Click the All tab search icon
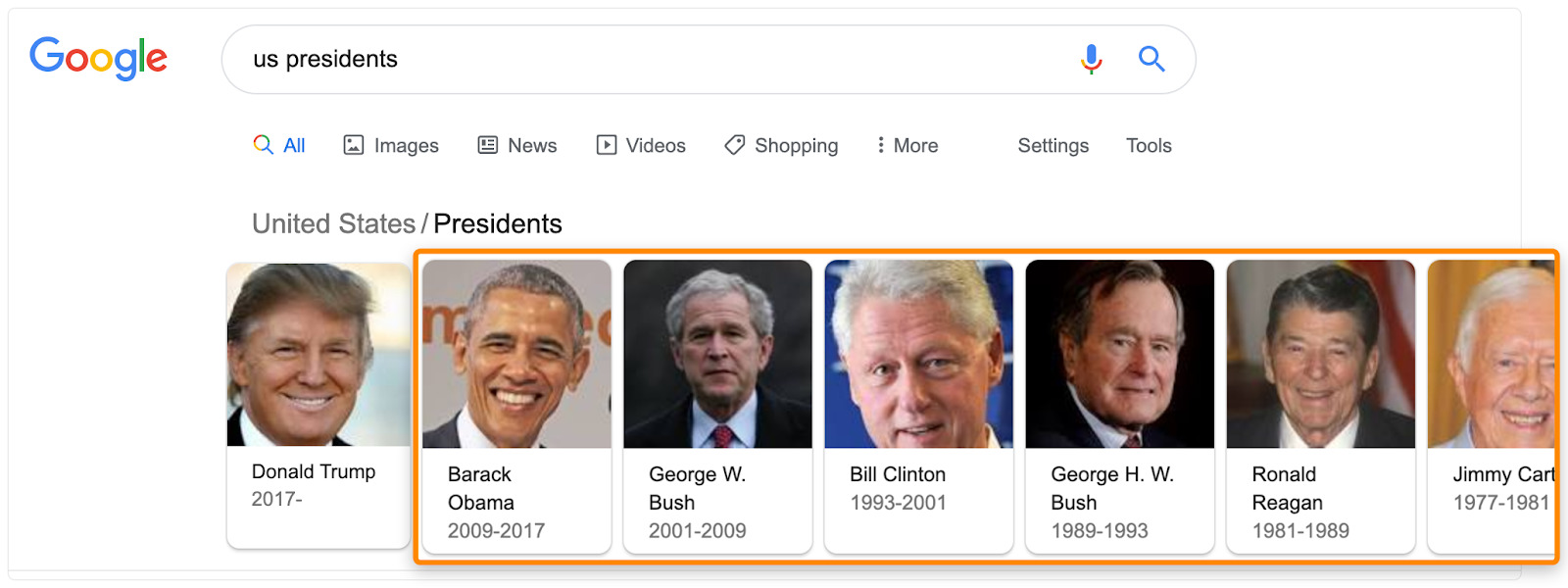The image size is (1568, 588). tap(263, 144)
